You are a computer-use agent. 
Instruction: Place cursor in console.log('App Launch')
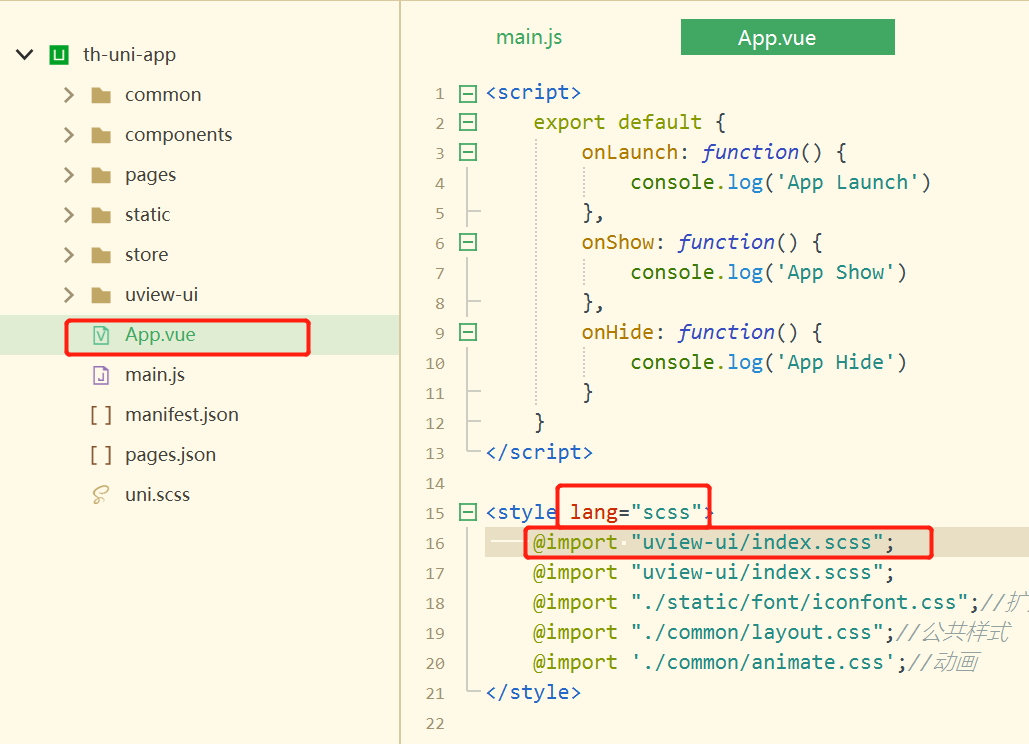tap(780, 182)
